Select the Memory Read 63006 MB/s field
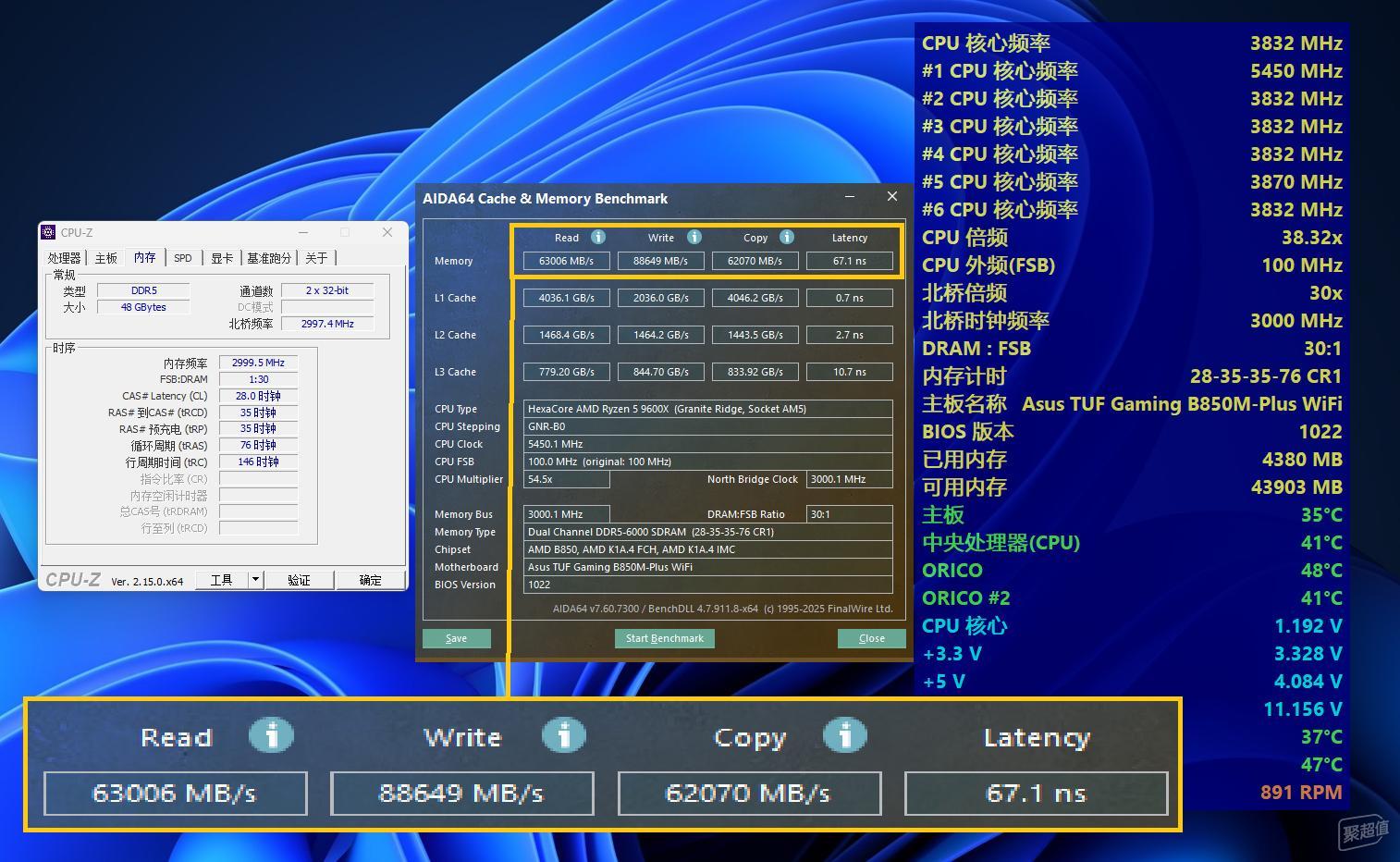The image size is (1400, 862). pyautogui.click(x=567, y=261)
